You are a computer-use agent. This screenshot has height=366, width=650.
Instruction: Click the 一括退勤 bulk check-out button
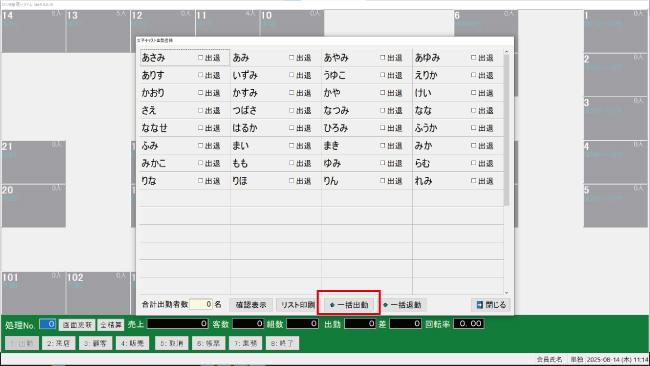pos(403,305)
